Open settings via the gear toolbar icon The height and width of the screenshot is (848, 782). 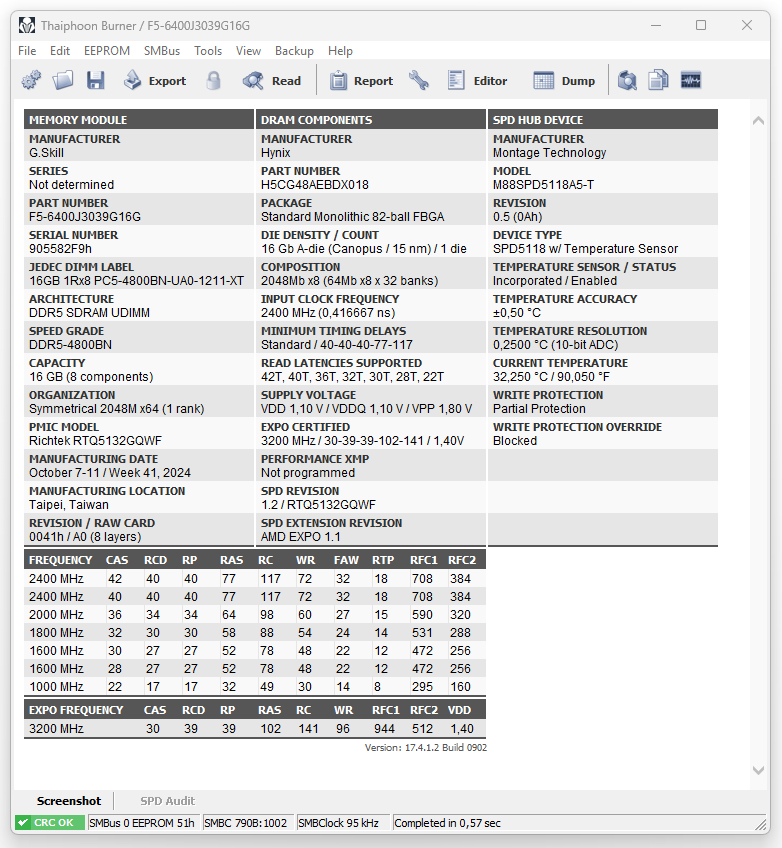pos(31,81)
